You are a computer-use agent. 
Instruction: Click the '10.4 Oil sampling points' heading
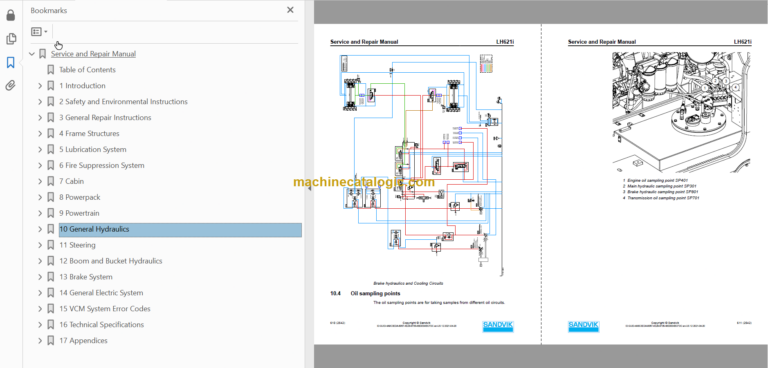coord(365,294)
